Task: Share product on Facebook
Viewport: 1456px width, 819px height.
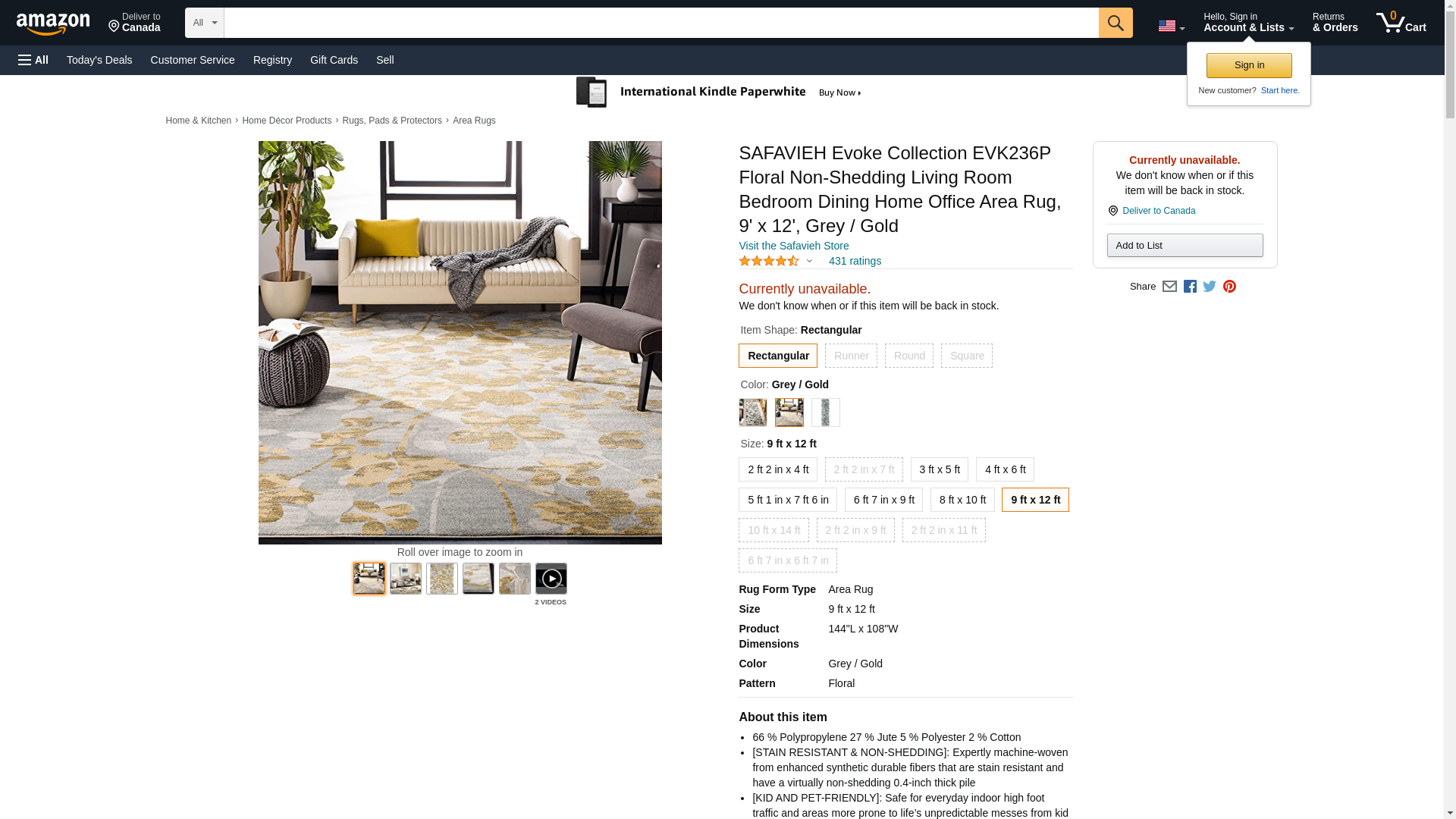Action: pos(1190,287)
